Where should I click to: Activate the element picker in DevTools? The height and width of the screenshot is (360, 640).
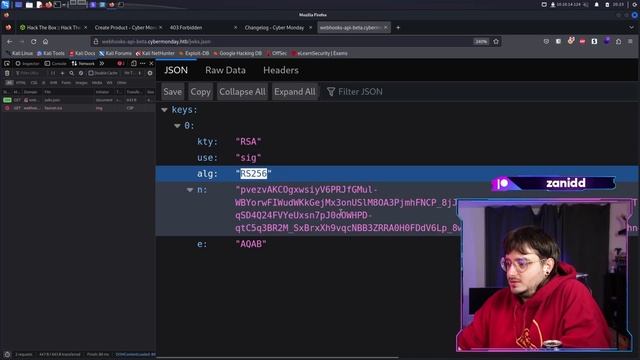[7, 64]
